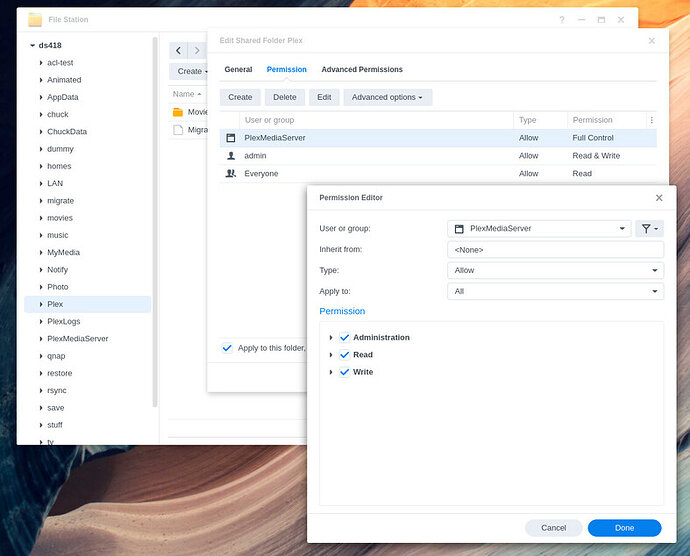The width and height of the screenshot is (690, 556).
Task: Select the Notify folder in tree
Action: click(57, 270)
